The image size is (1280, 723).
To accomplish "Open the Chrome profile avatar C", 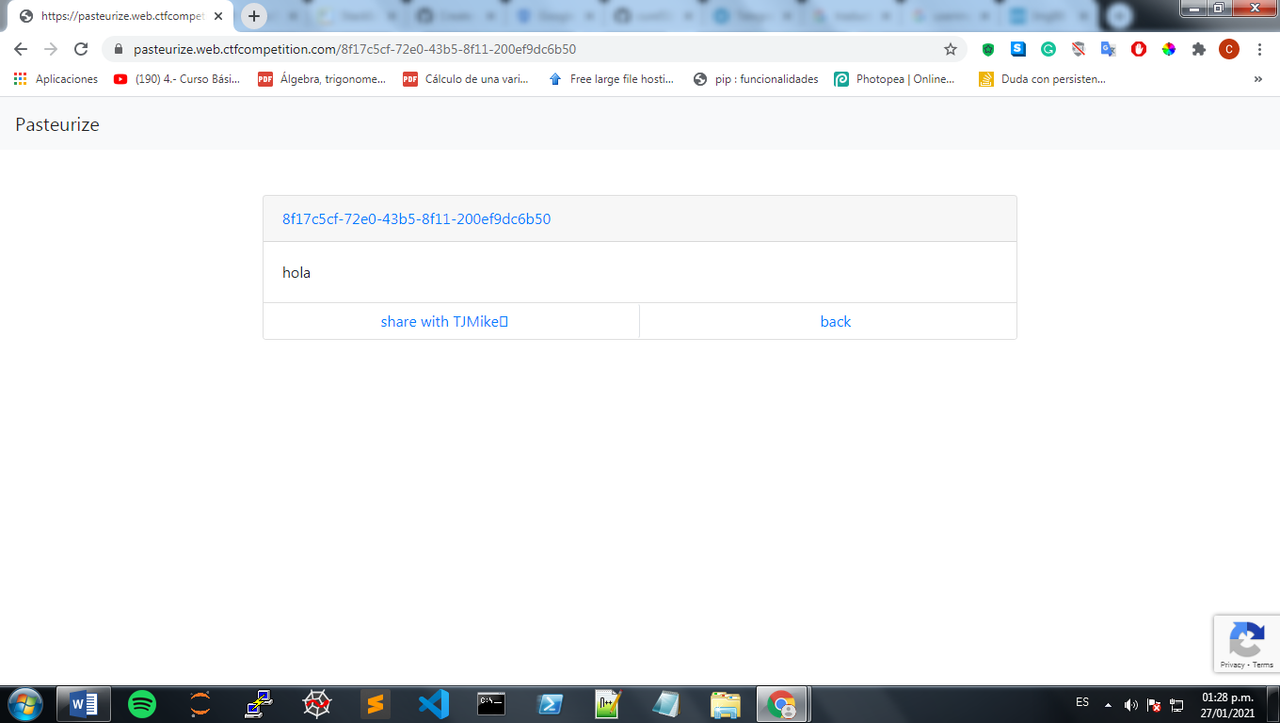I will (1229, 49).
